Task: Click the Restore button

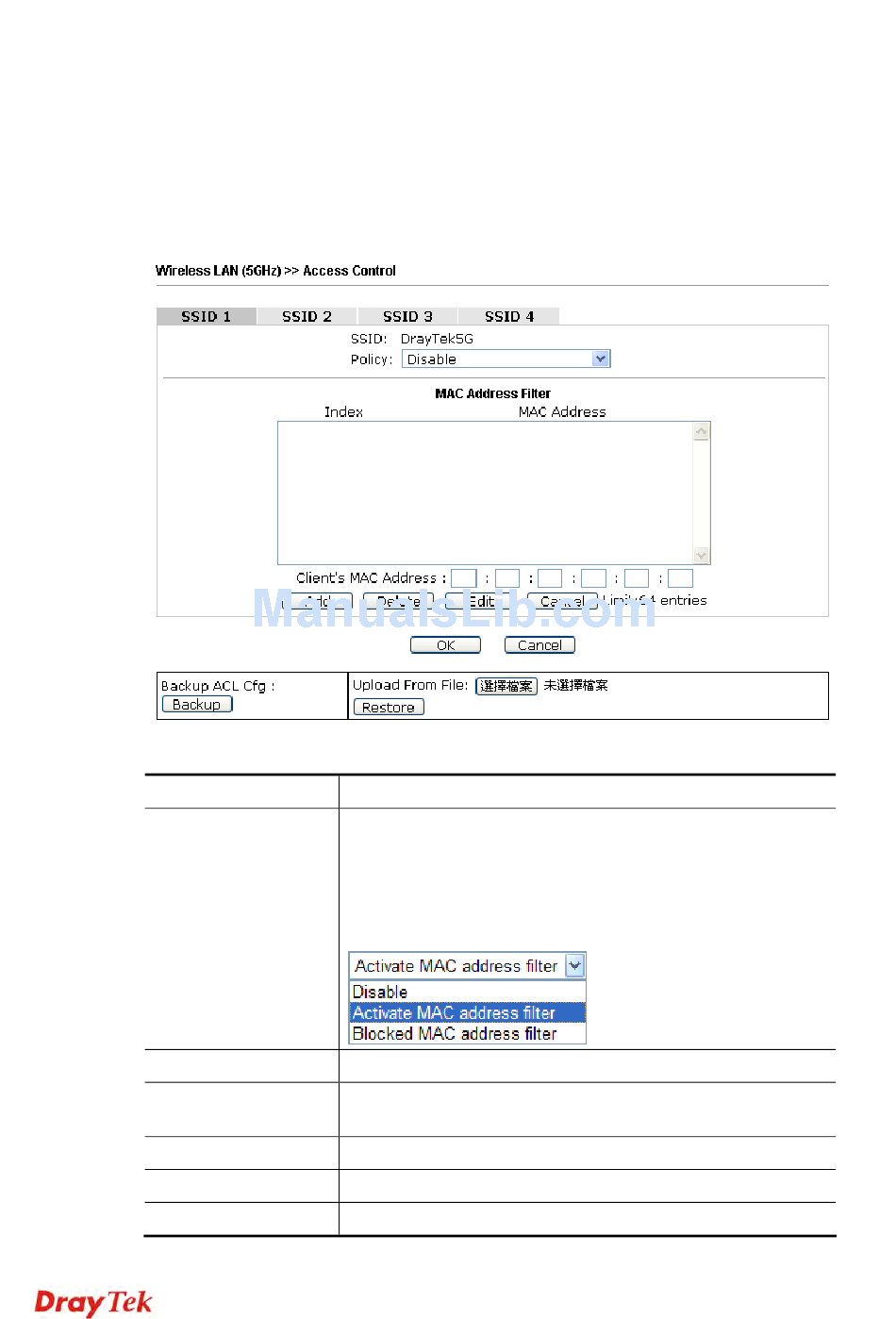Action: [389, 708]
